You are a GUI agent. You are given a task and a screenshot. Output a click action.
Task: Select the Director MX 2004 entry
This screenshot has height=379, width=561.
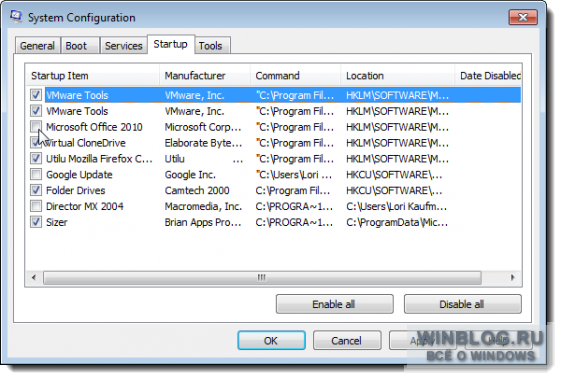click(85, 206)
